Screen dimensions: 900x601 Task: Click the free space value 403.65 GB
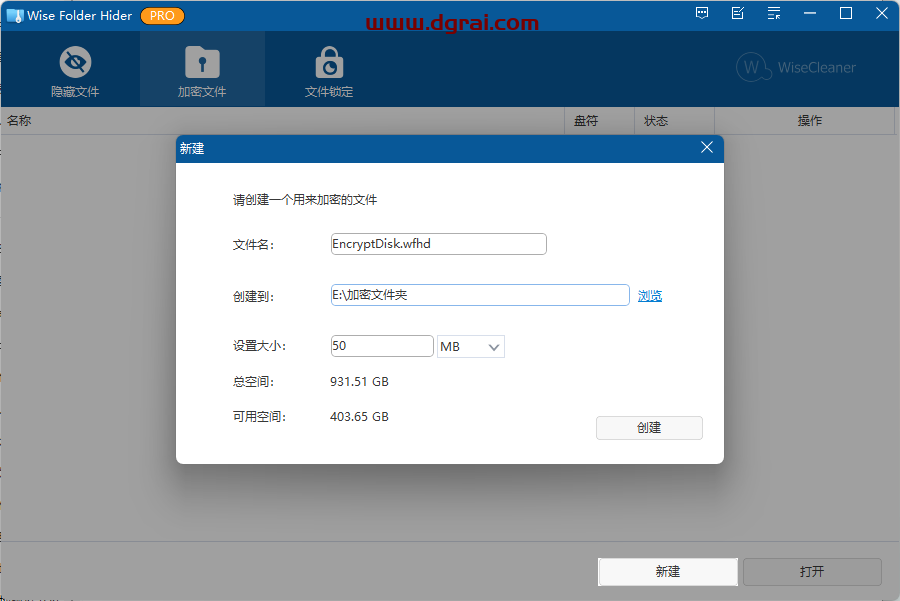[359, 417]
